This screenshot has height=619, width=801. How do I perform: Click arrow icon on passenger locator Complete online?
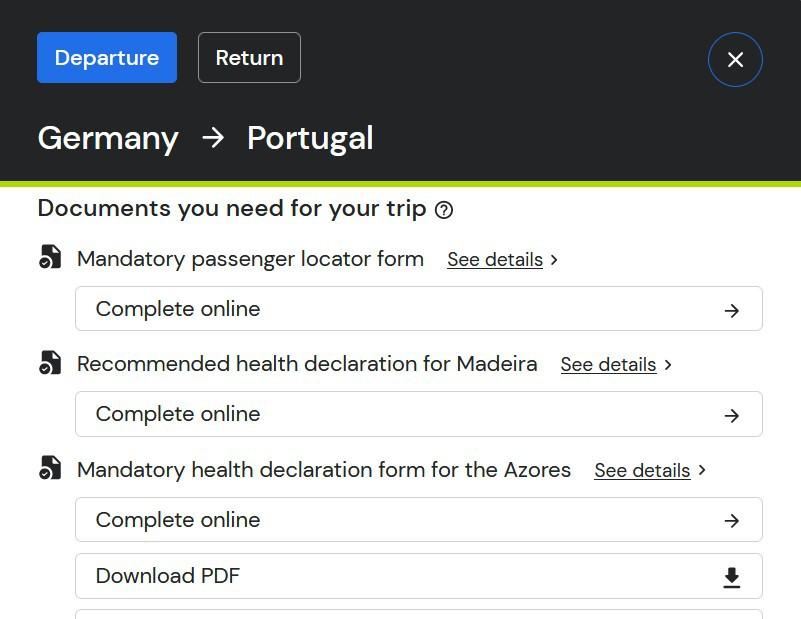732,311
